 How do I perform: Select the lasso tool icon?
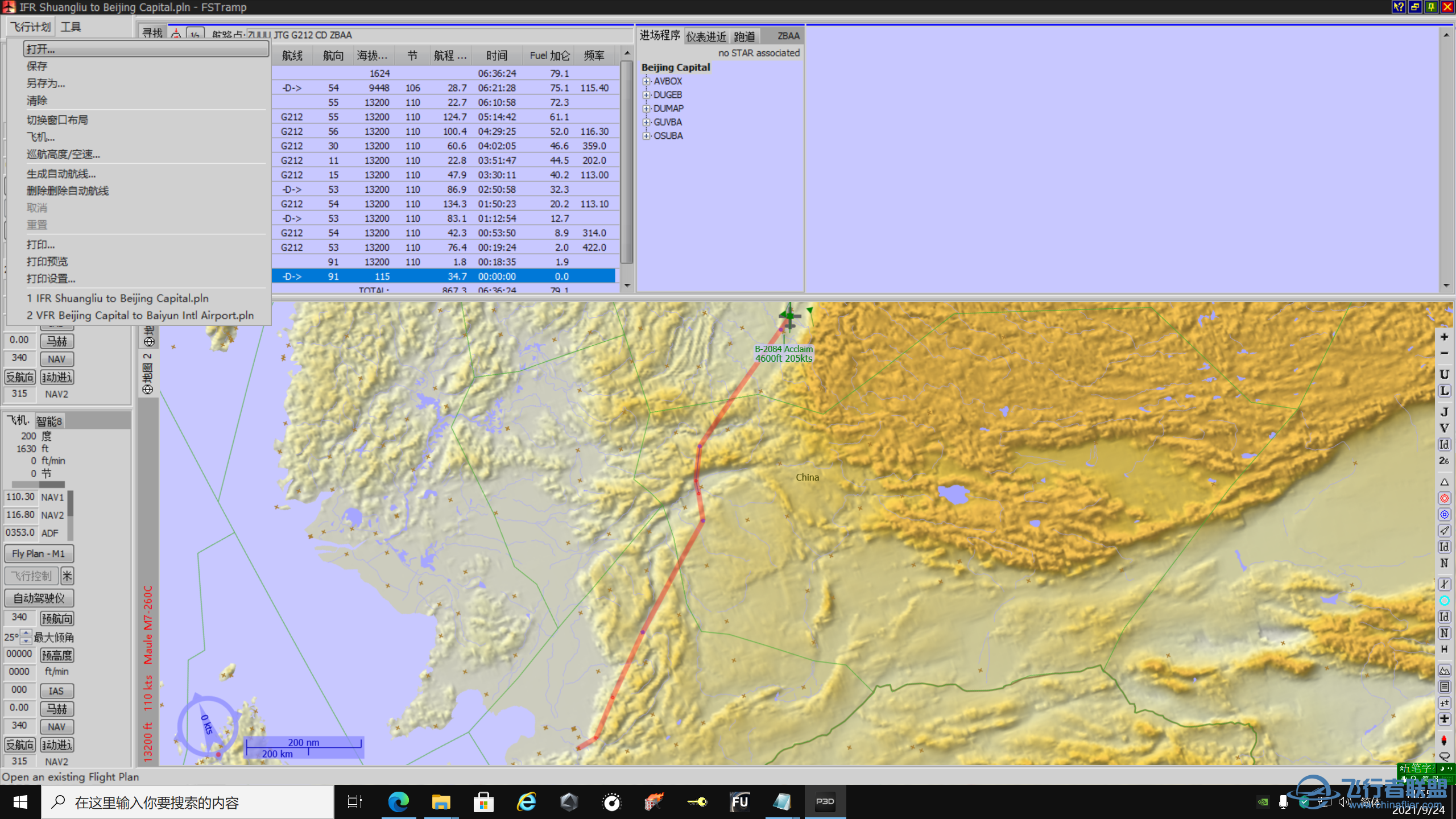click(1444, 756)
